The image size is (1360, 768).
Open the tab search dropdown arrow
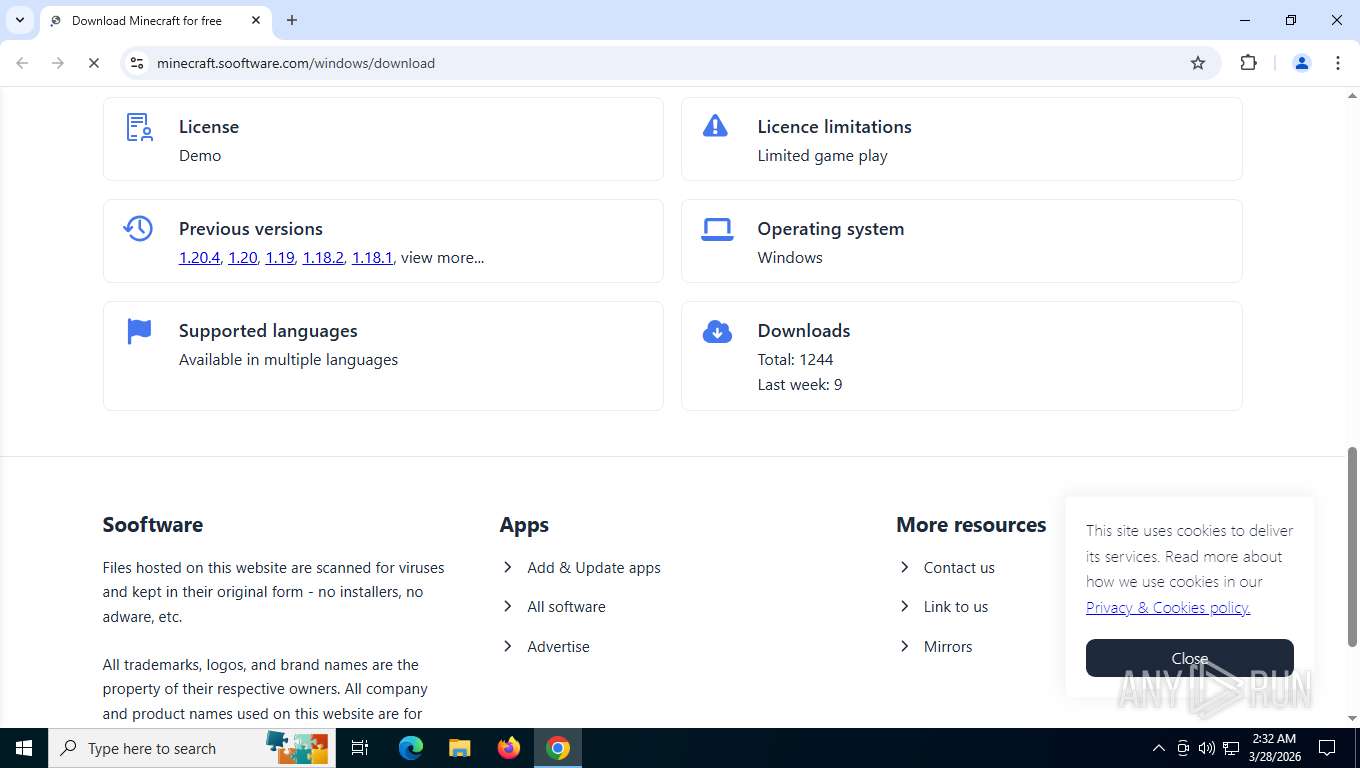coord(19,20)
